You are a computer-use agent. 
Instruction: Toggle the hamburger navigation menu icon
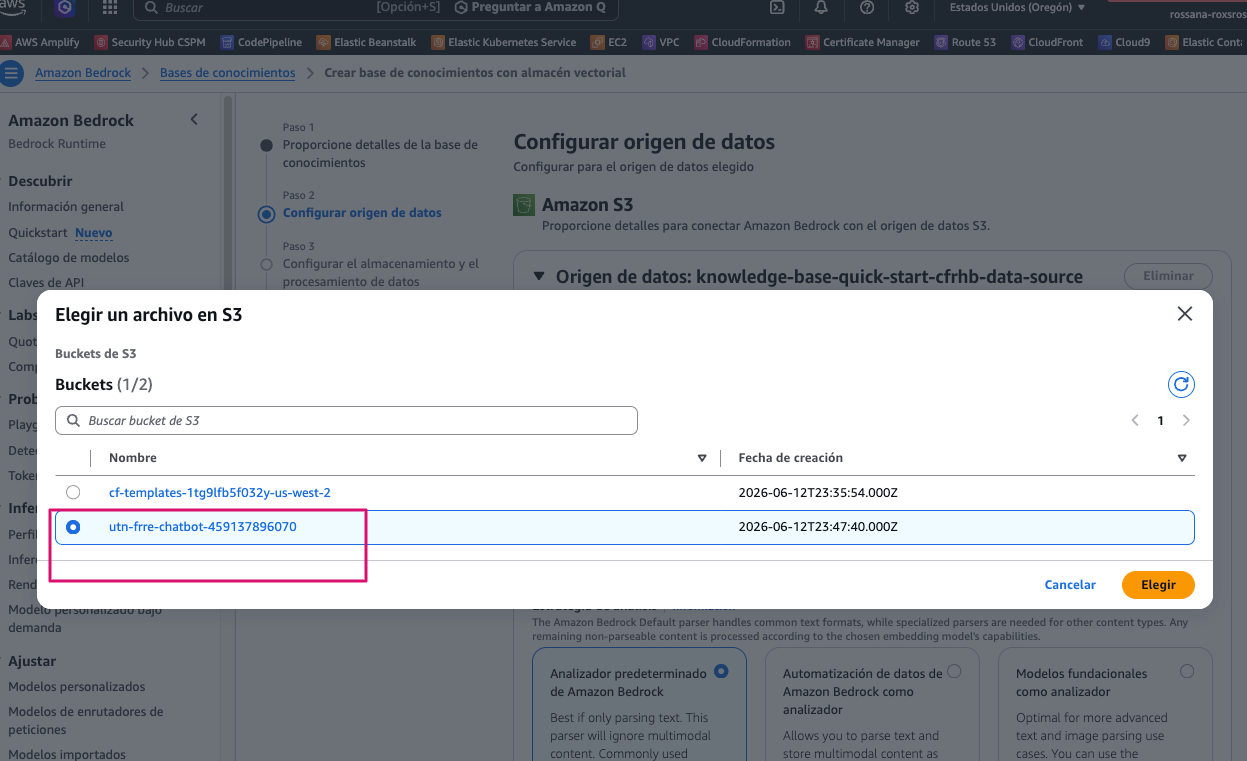click(x=12, y=74)
